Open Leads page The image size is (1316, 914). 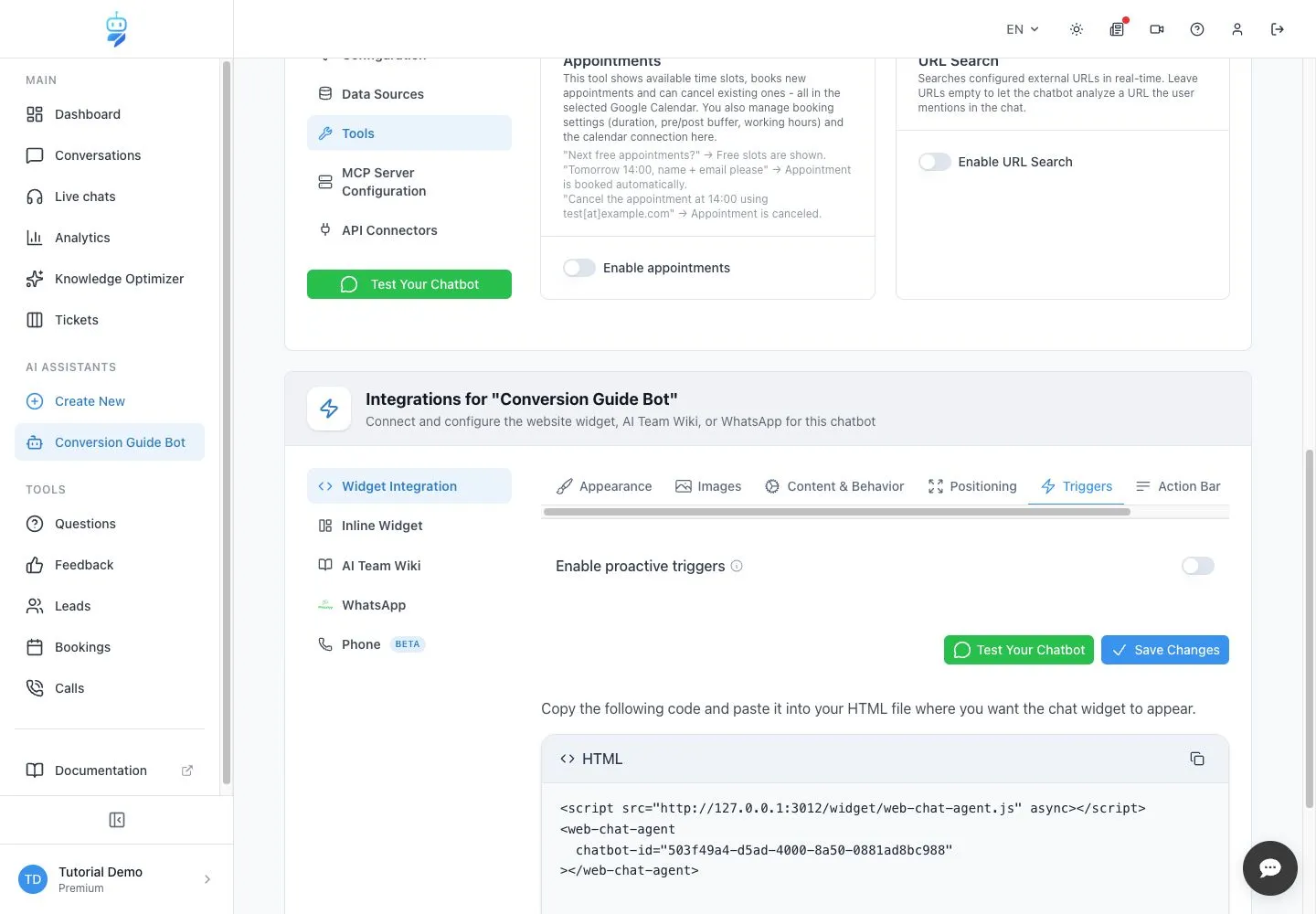click(110, 606)
